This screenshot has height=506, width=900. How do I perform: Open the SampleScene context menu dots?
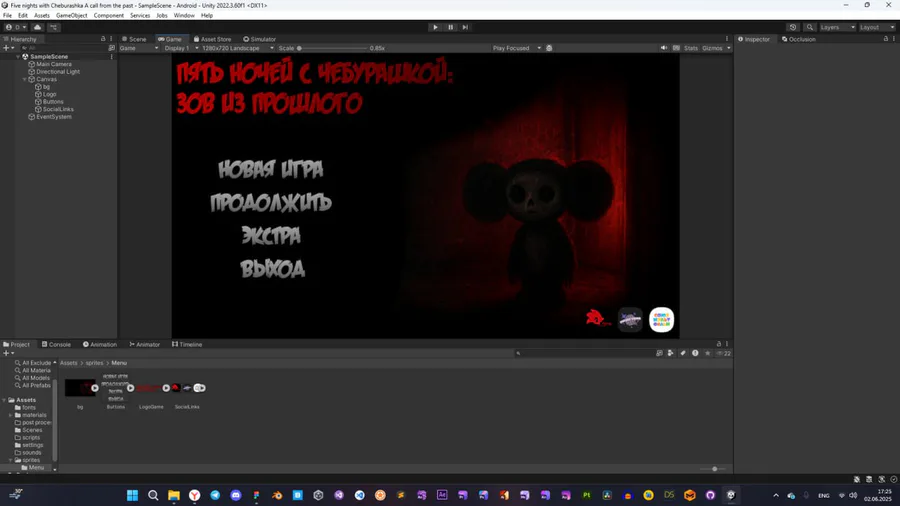click(x=111, y=57)
